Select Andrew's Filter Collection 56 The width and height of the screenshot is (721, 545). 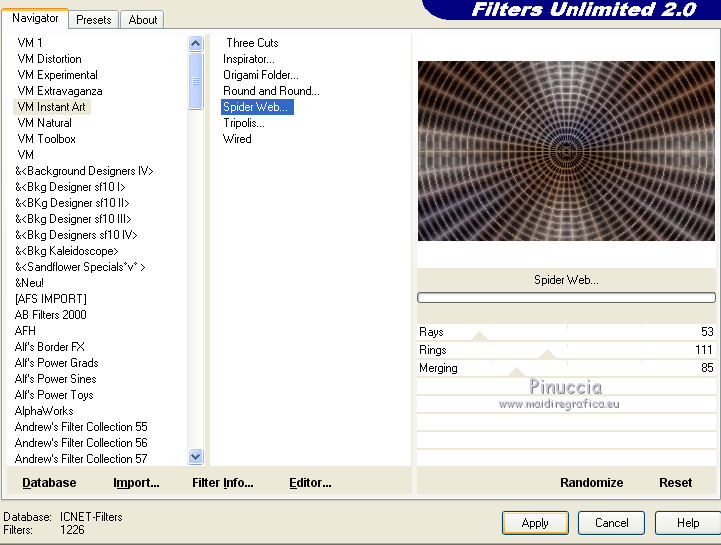pos(81,443)
